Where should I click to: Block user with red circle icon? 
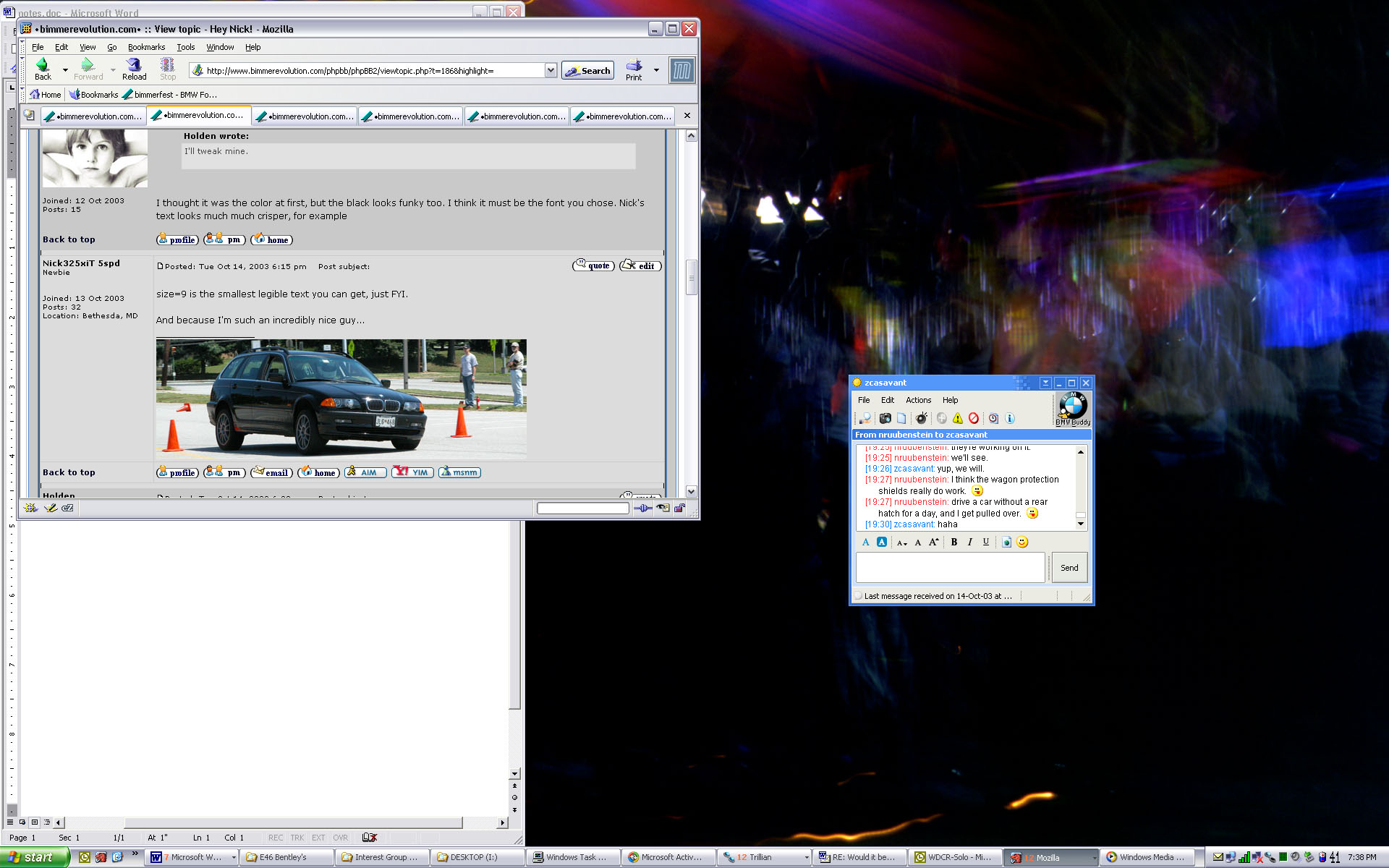pos(974,418)
